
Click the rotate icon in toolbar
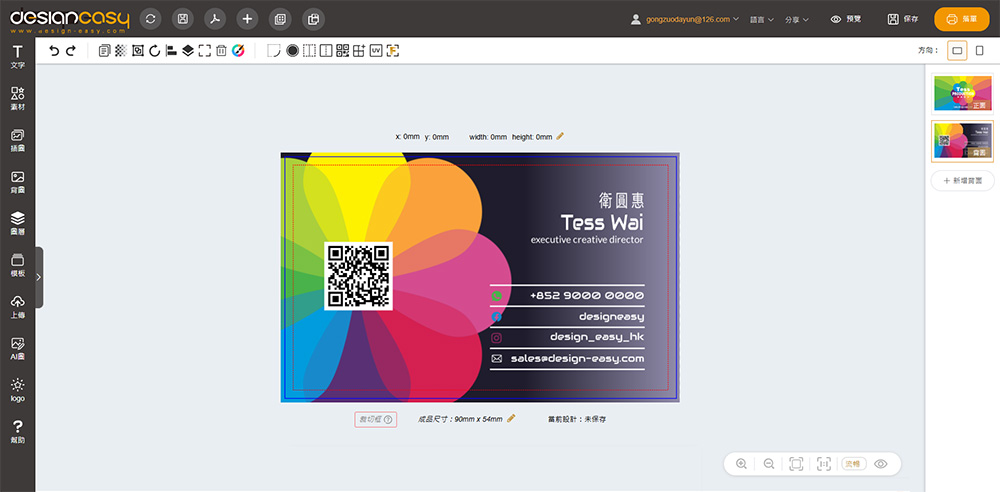pyautogui.click(x=154, y=51)
